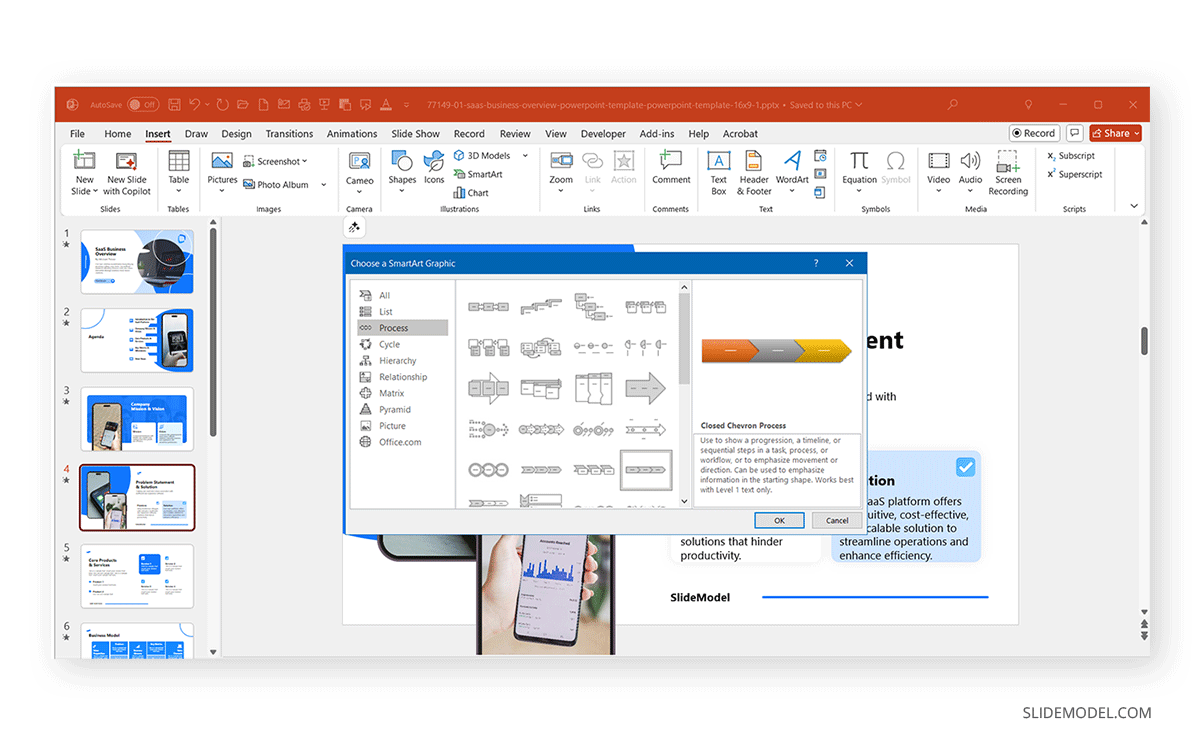Screen dimensions: 1200x743
Task: Open the 3D Models dropdown arrow
Action: point(525,155)
